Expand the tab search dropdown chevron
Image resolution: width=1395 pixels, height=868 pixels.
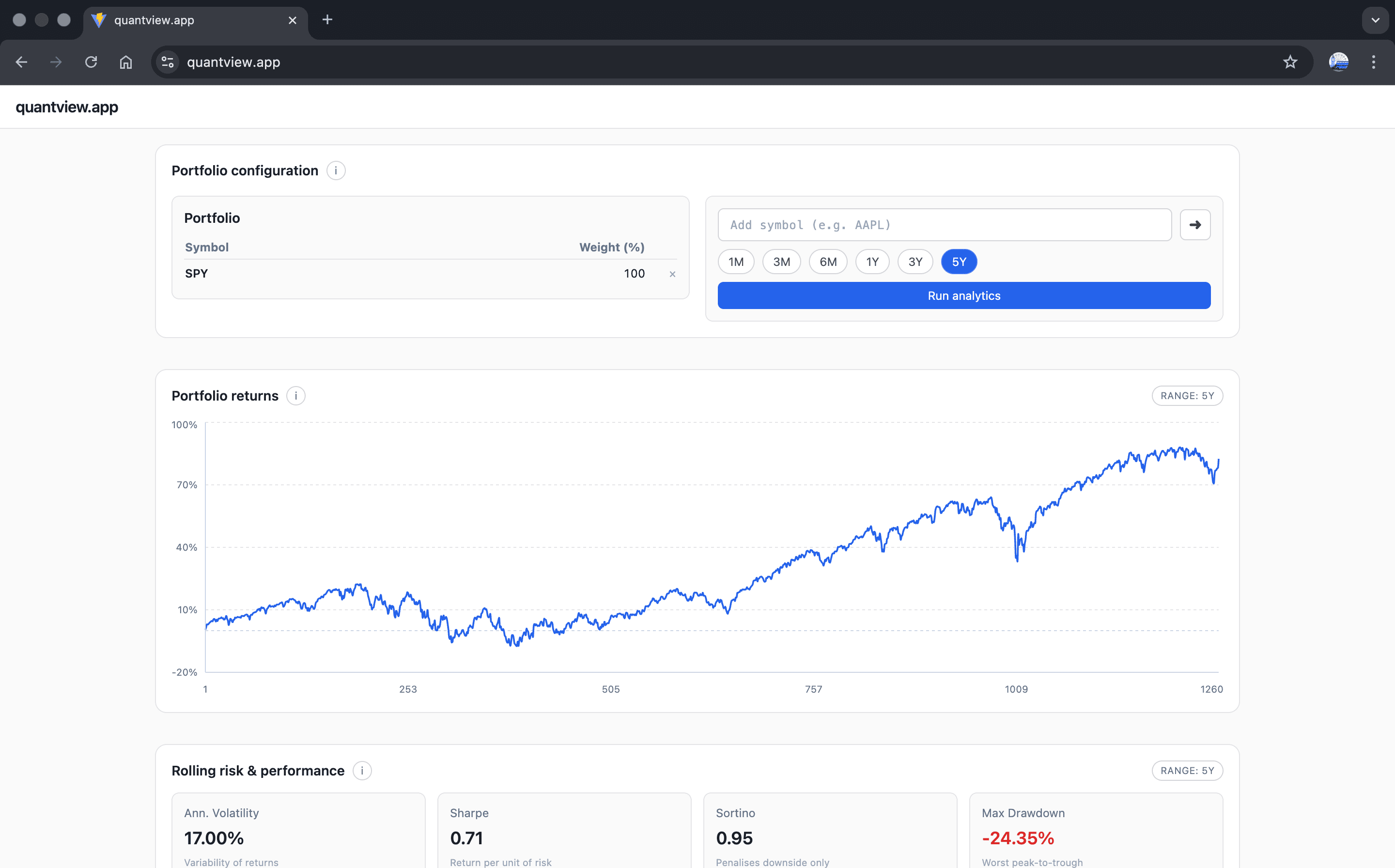pos(1375,20)
